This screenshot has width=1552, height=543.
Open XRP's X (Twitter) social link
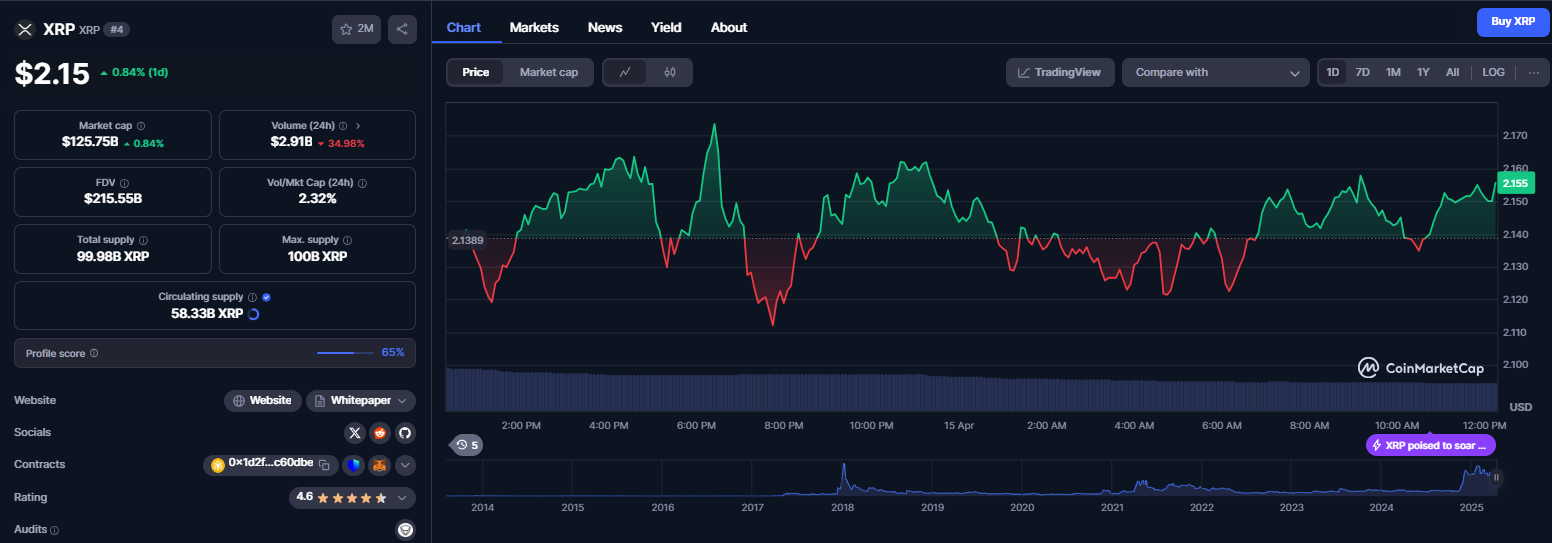point(354,433)
